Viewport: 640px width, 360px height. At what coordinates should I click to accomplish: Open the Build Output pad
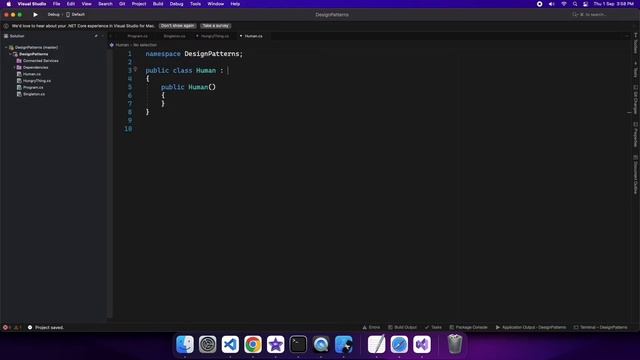coord(402,327)
